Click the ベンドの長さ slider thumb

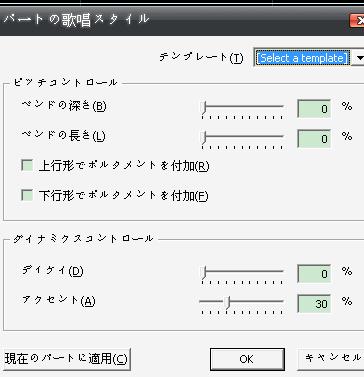click(x=204, y=137)
